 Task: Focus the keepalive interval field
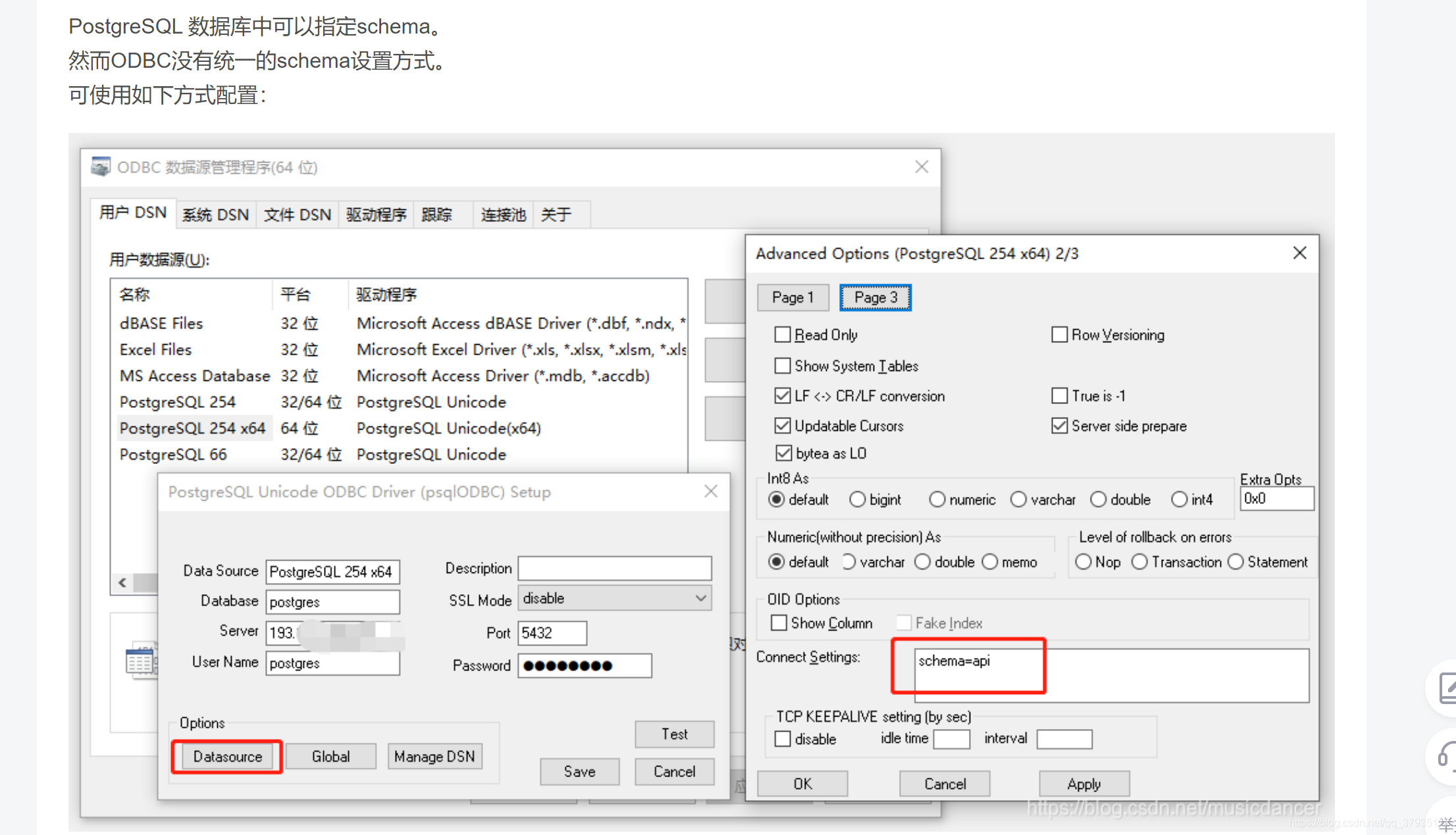1064,739
